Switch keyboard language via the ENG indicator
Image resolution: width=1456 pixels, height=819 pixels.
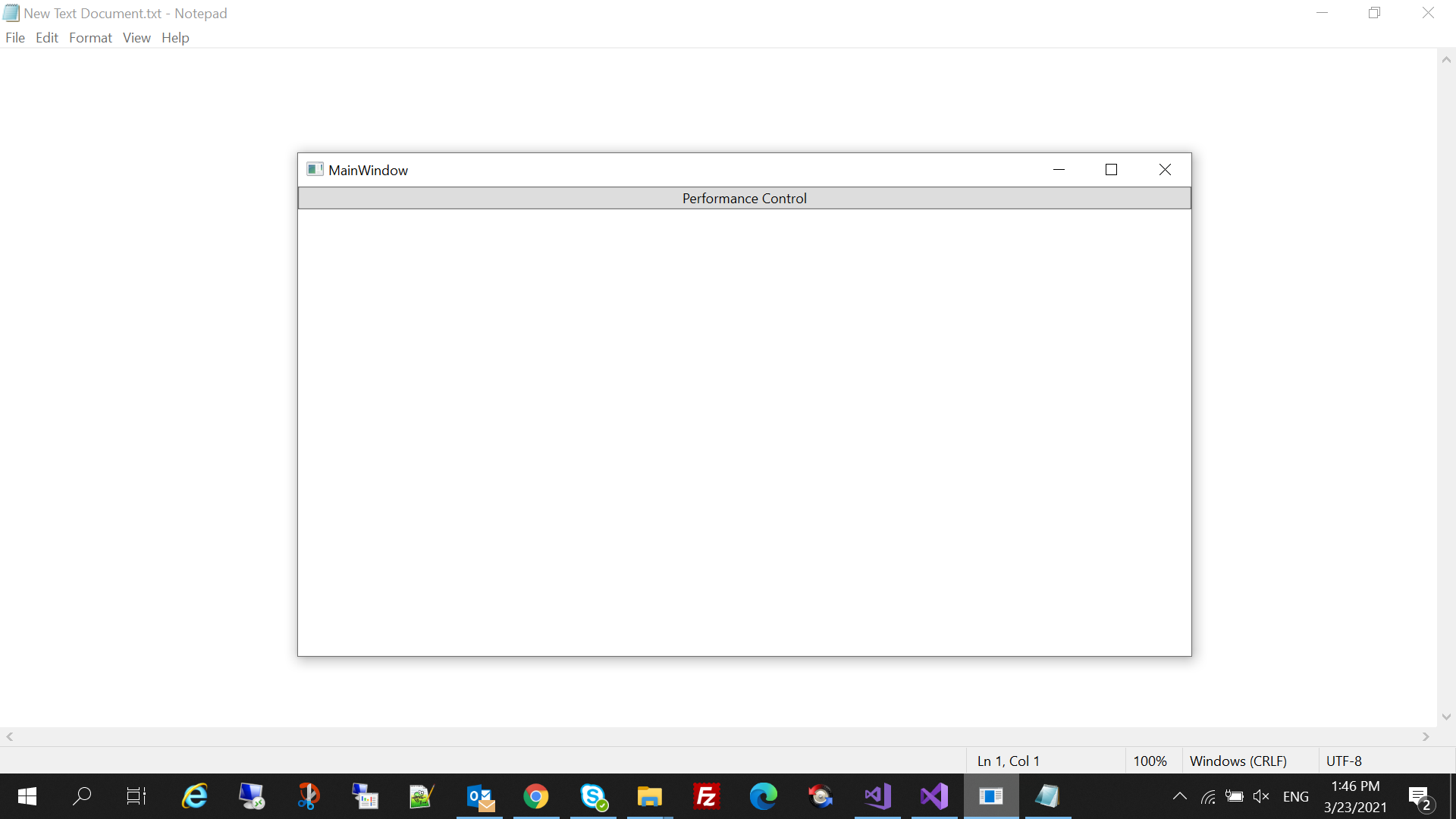(1297, 796)
